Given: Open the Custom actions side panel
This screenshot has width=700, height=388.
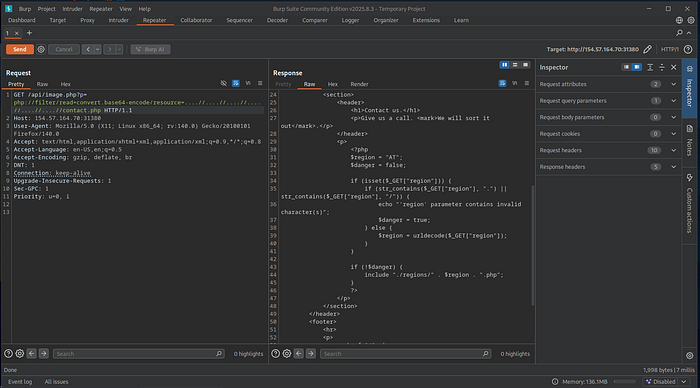Looking at the screenshot, I should (689, 204).
